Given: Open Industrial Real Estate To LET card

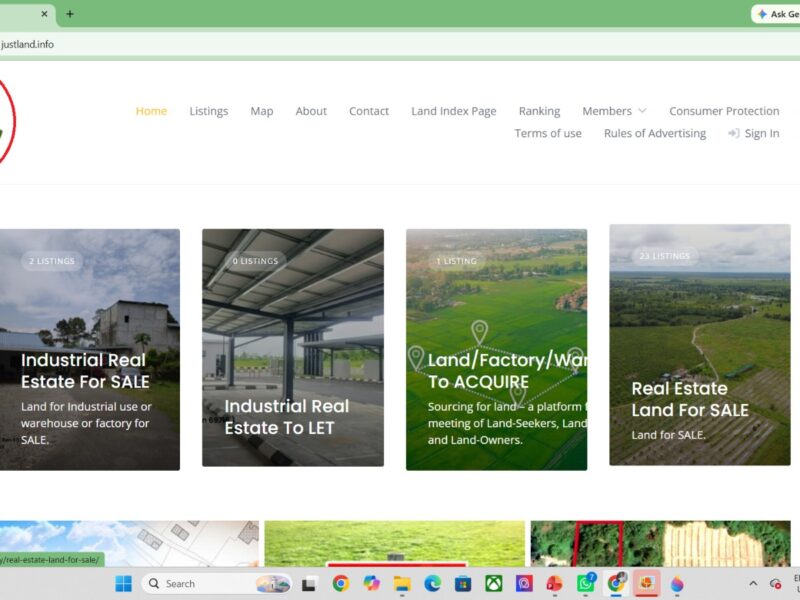Looking at the screenshot, I should (x=293, y=347).
